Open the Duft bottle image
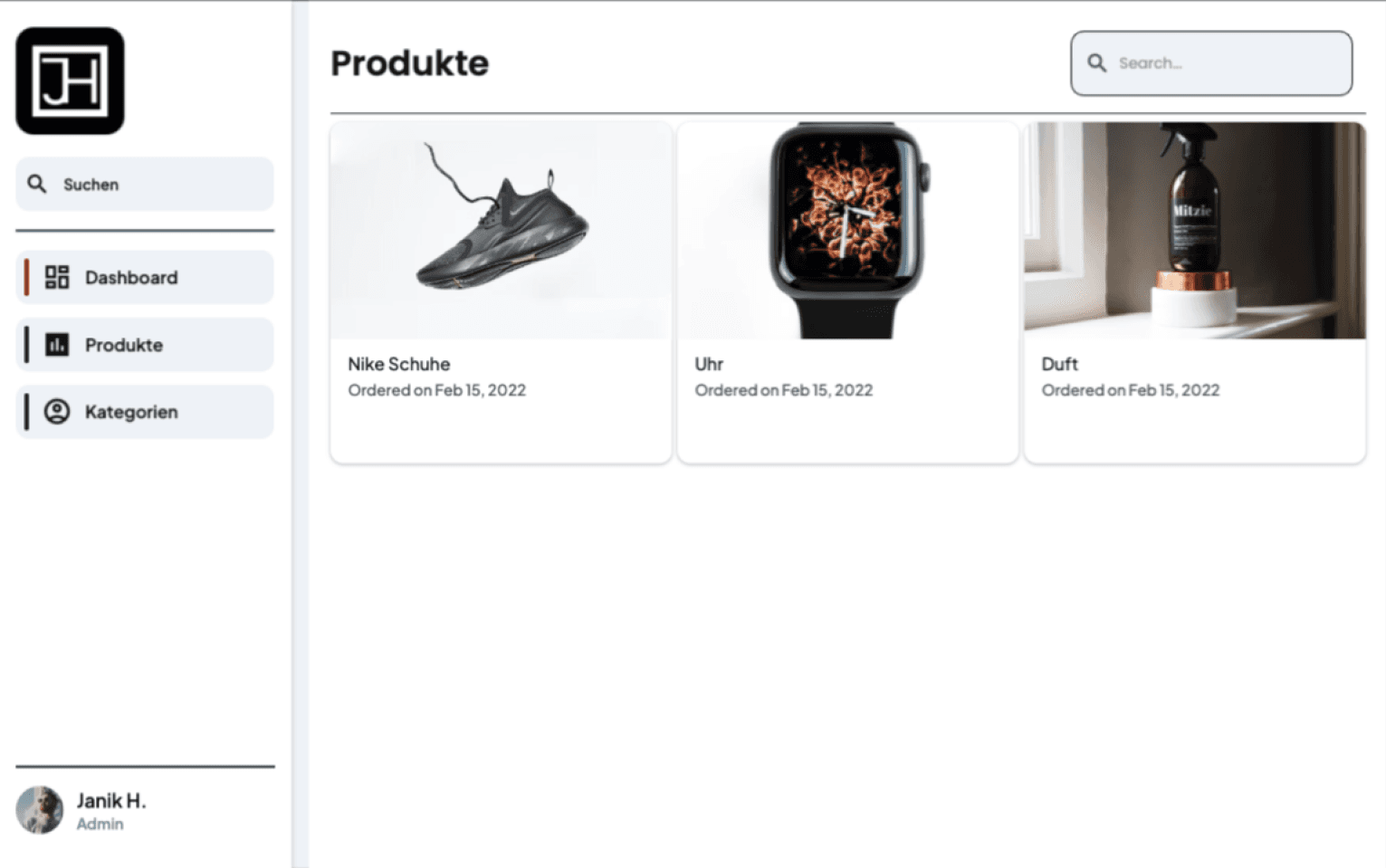The height and width of the screenshot is (868, 1386). coord(1194,231)
